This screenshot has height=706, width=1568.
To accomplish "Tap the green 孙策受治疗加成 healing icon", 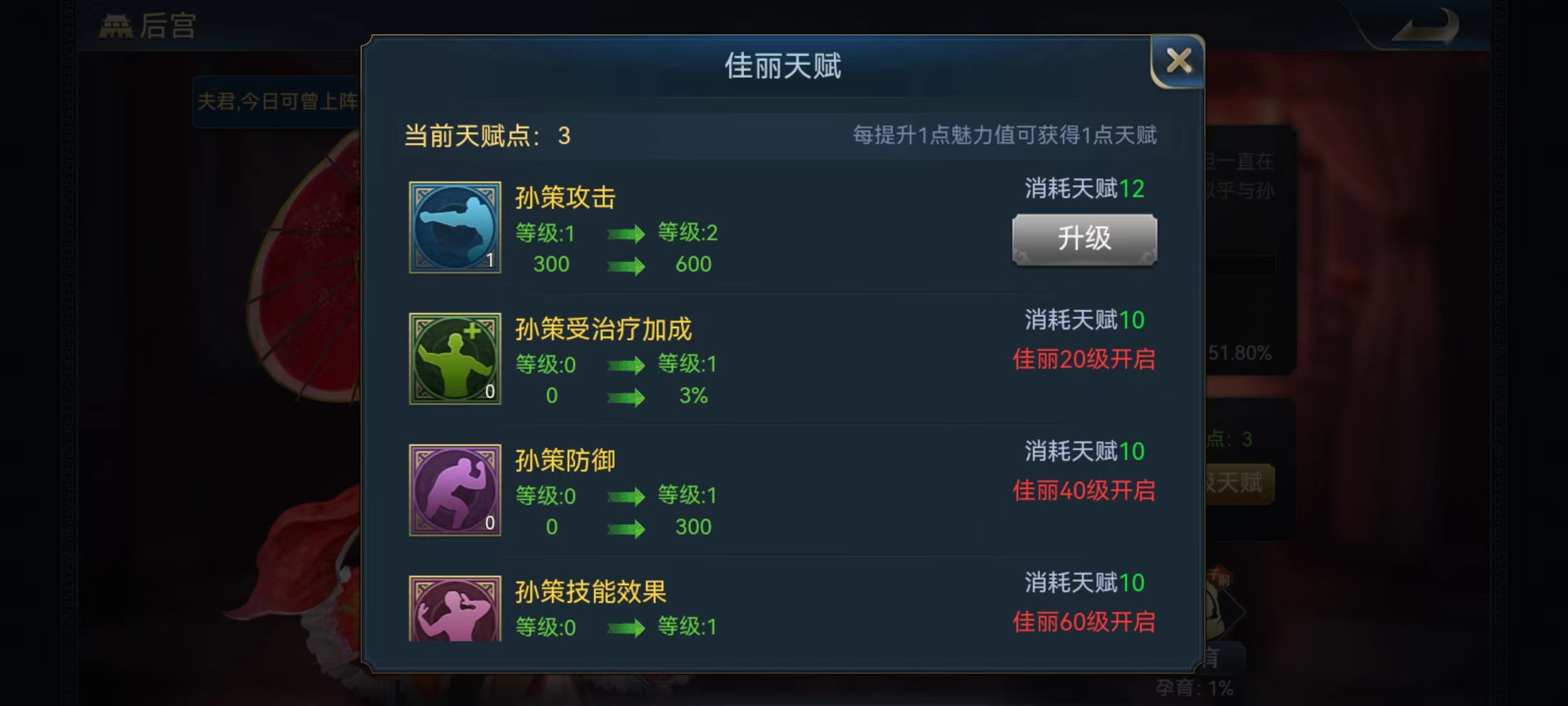I will point(455,359).
